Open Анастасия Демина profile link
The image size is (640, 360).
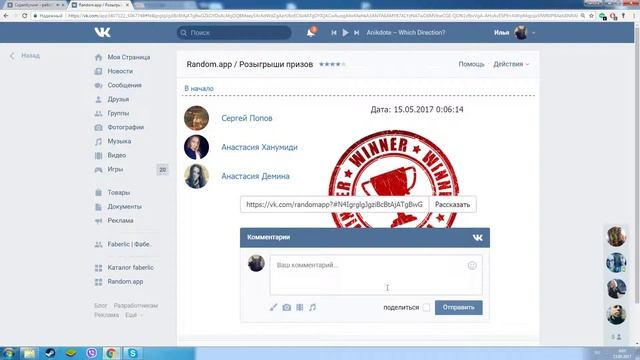coord(255,176)
